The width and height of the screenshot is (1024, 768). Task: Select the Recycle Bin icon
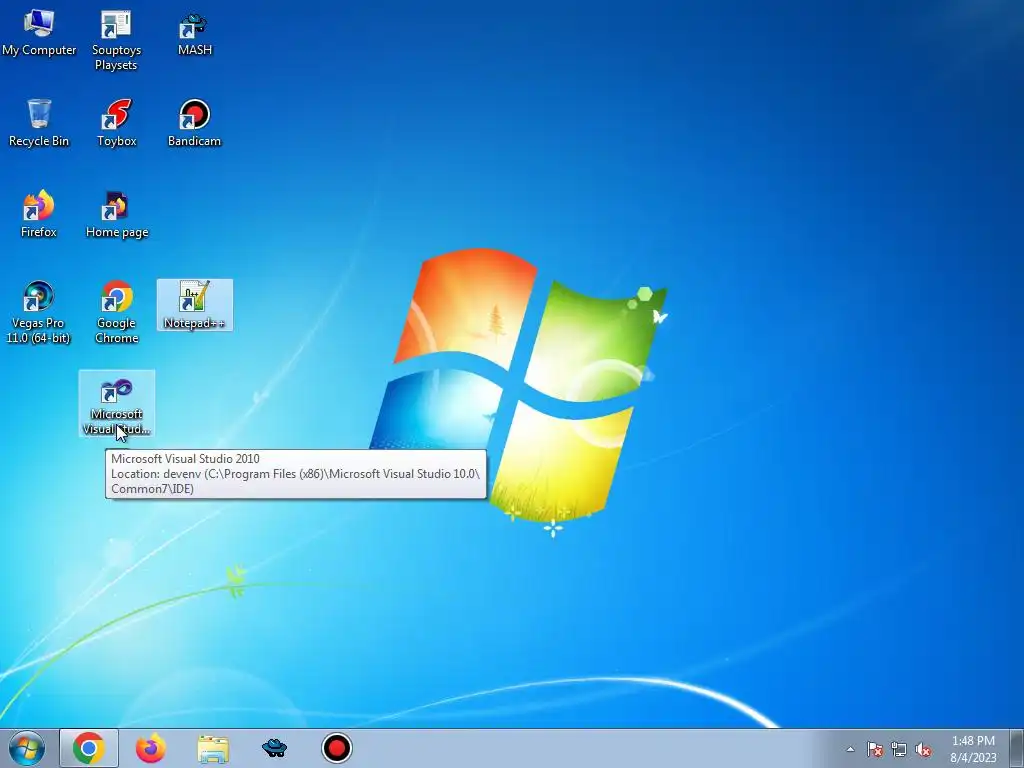tap(39, 123)
